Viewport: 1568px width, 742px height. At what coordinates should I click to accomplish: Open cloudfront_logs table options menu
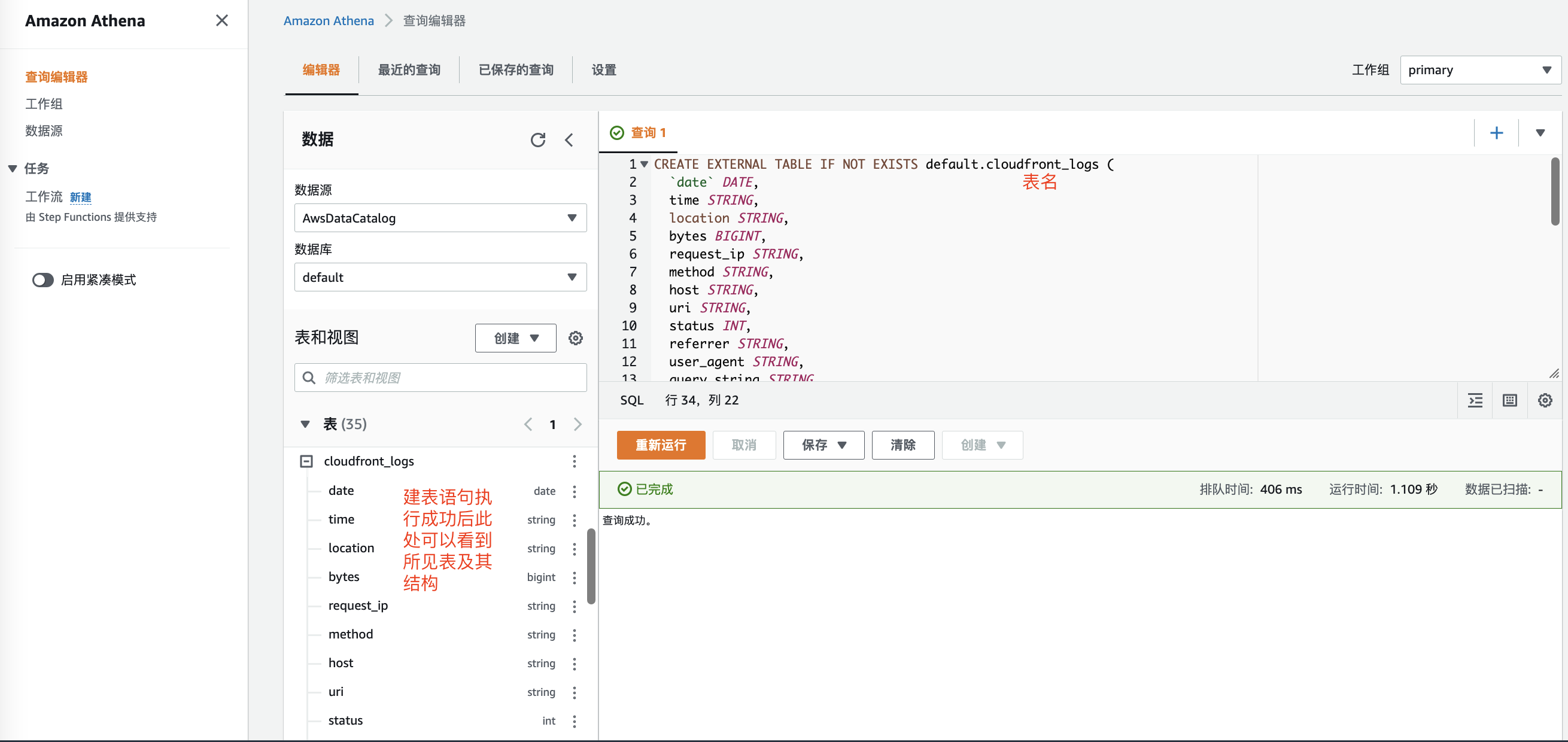pos(574,461)
